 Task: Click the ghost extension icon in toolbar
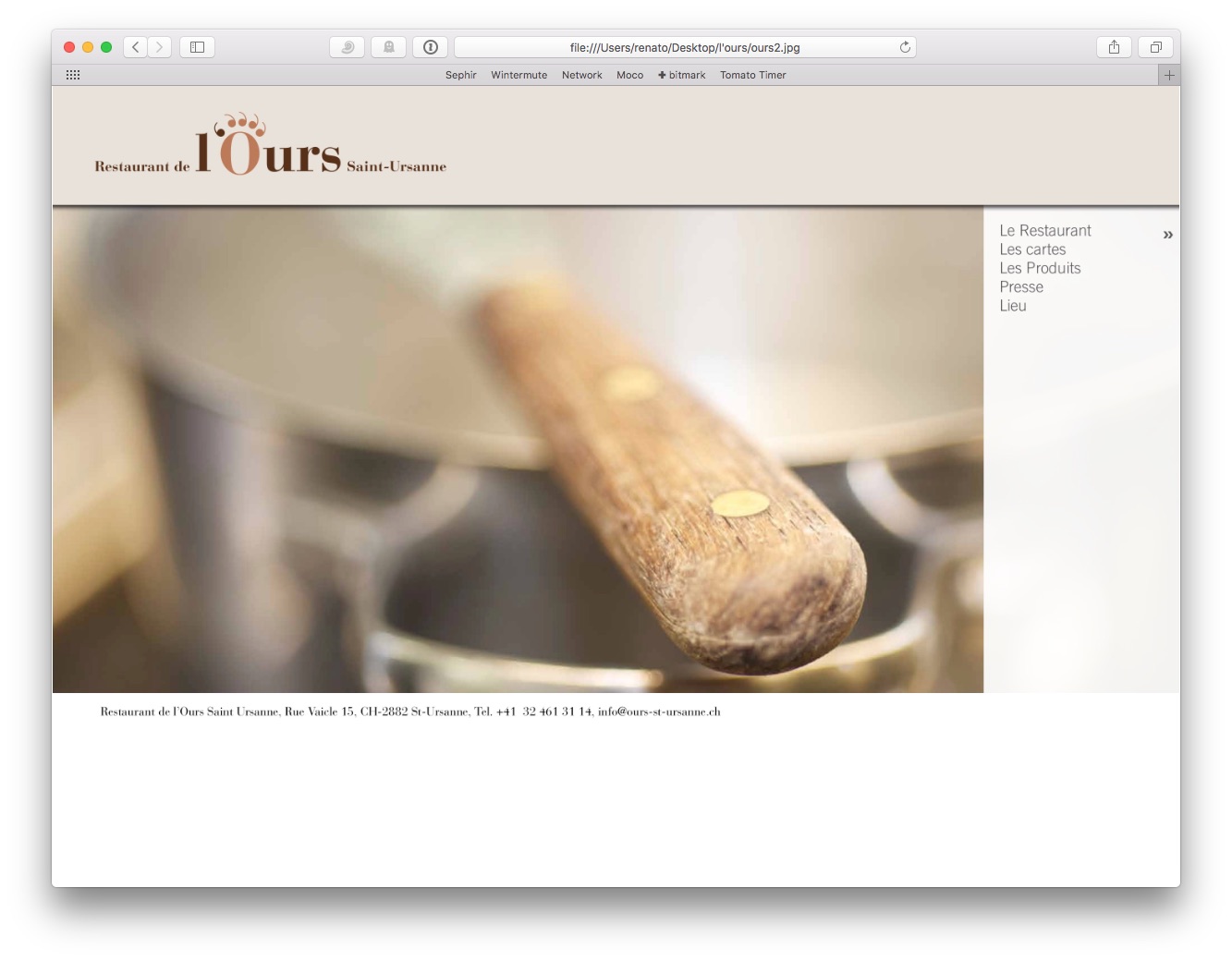pyautogui.click(x=389, y=47)
